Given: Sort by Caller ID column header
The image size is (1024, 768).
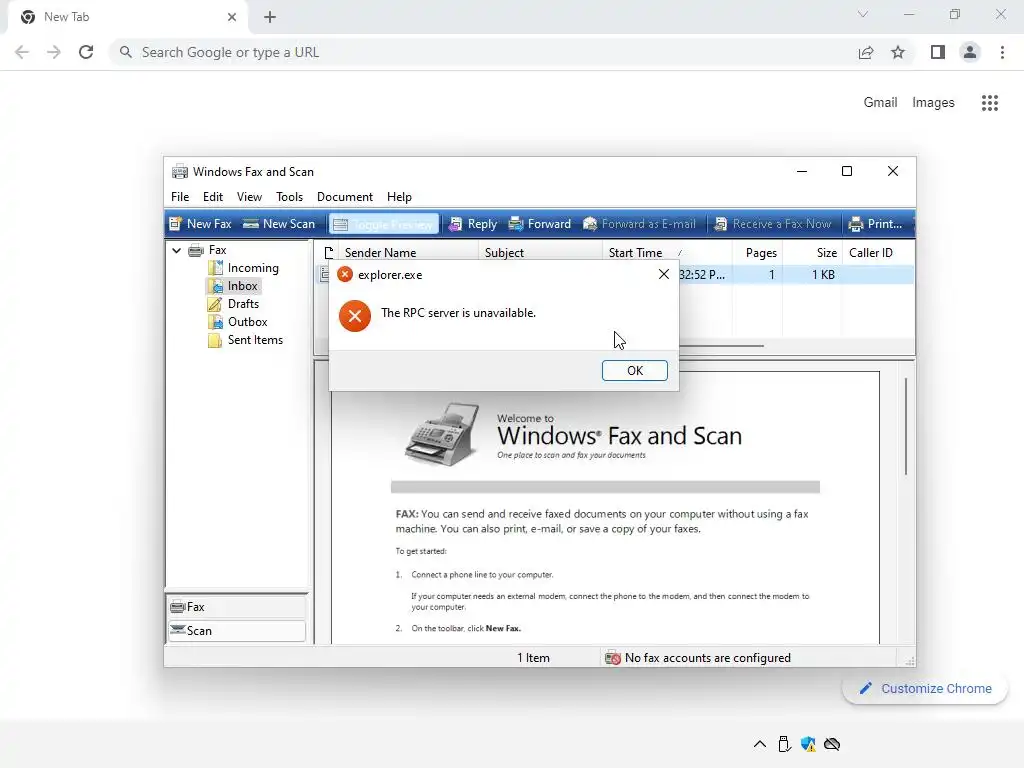Looking at the screenshot, I should pyautogui.click(x=877, y=253).
